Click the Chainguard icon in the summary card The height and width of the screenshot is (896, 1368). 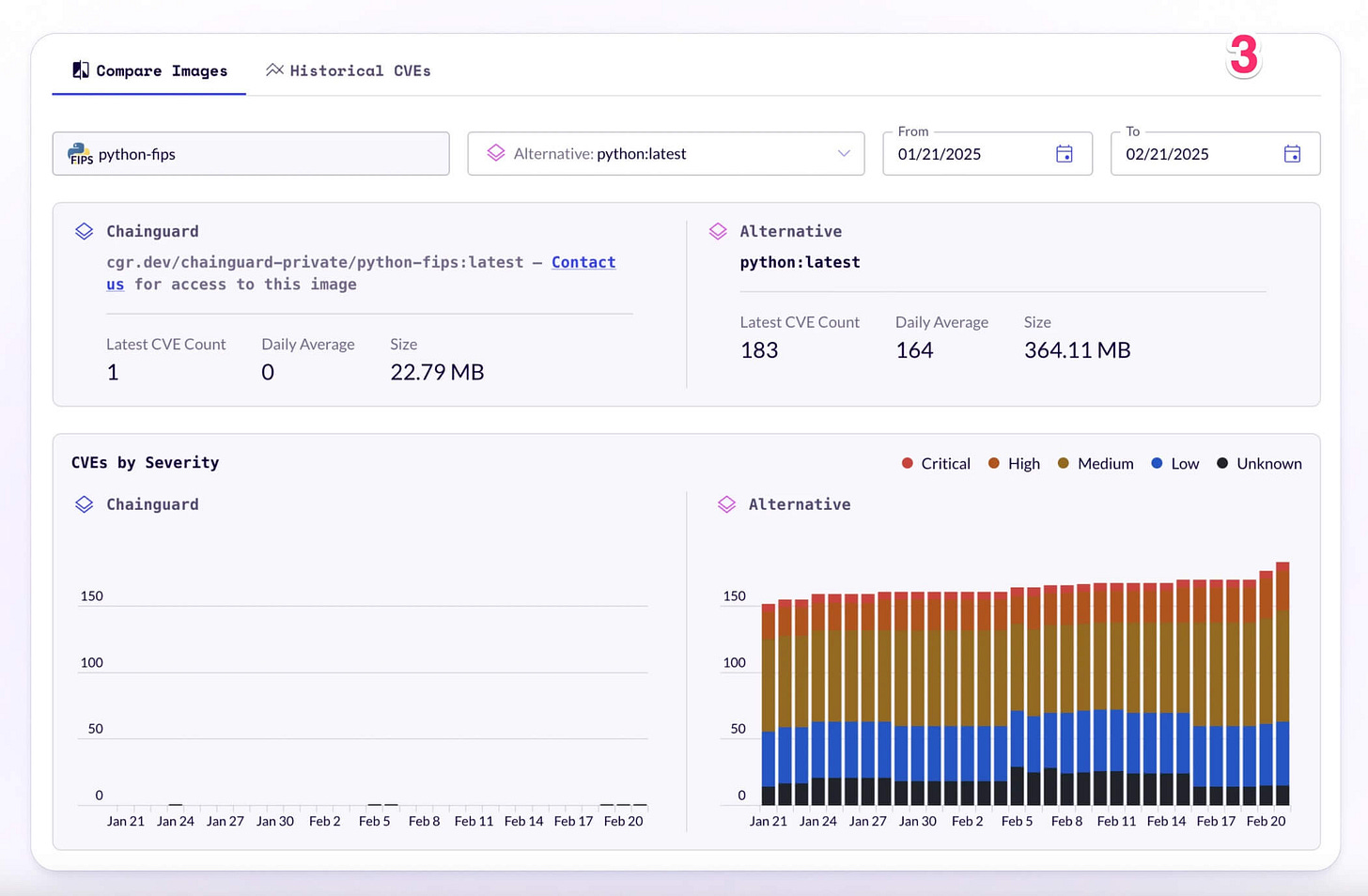(85, 231)
